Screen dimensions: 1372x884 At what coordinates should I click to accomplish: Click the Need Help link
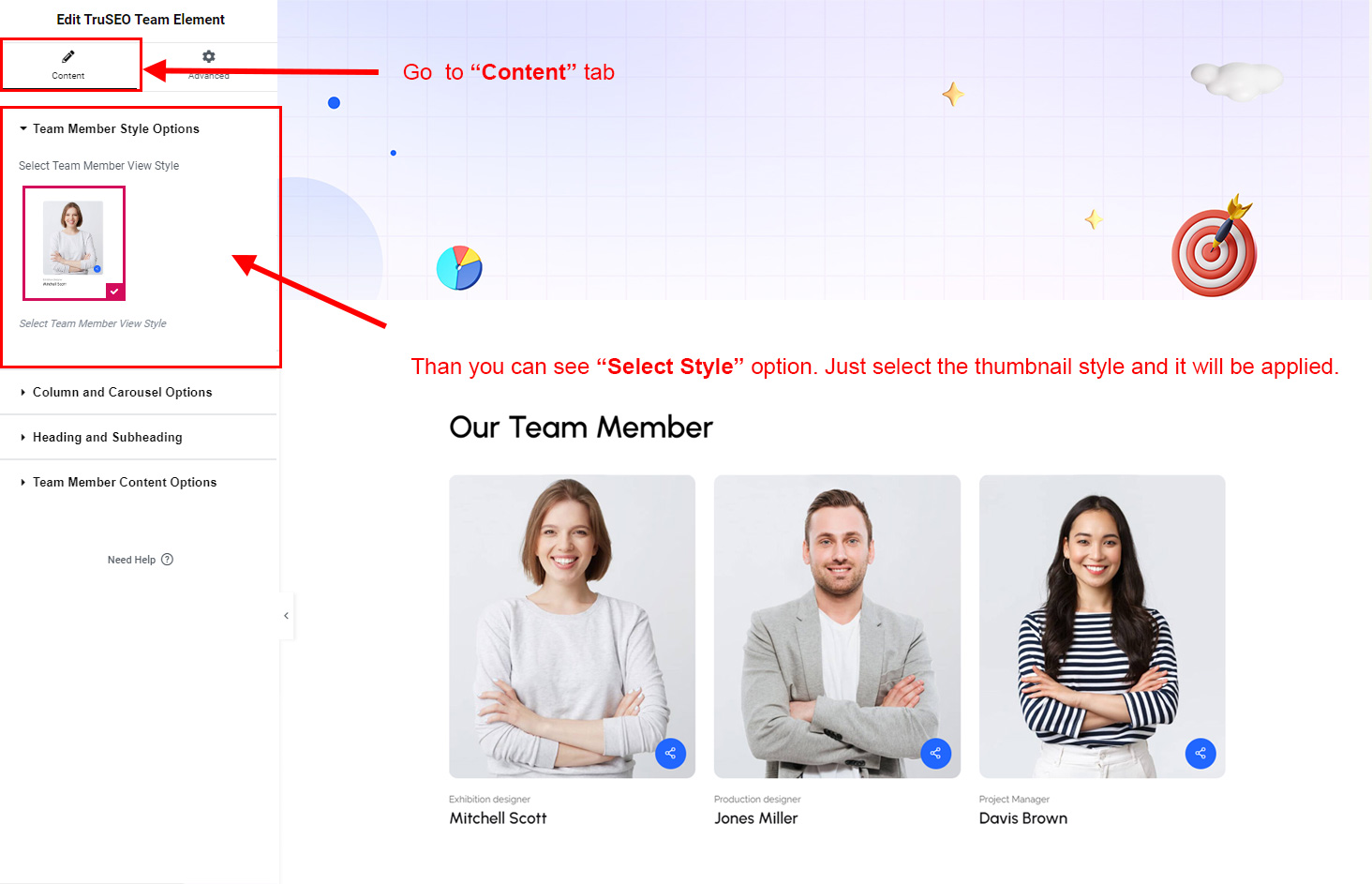[x=131, y=560]
